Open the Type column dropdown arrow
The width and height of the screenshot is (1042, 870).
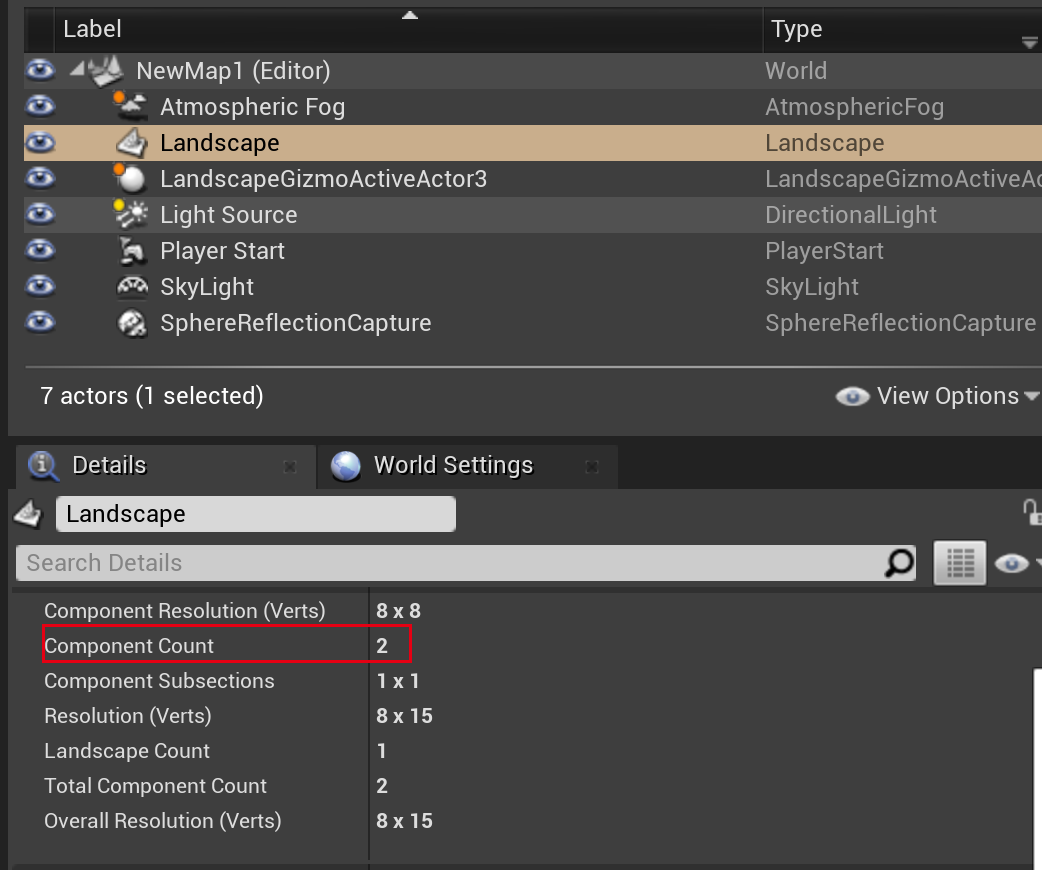[1029, 43]
